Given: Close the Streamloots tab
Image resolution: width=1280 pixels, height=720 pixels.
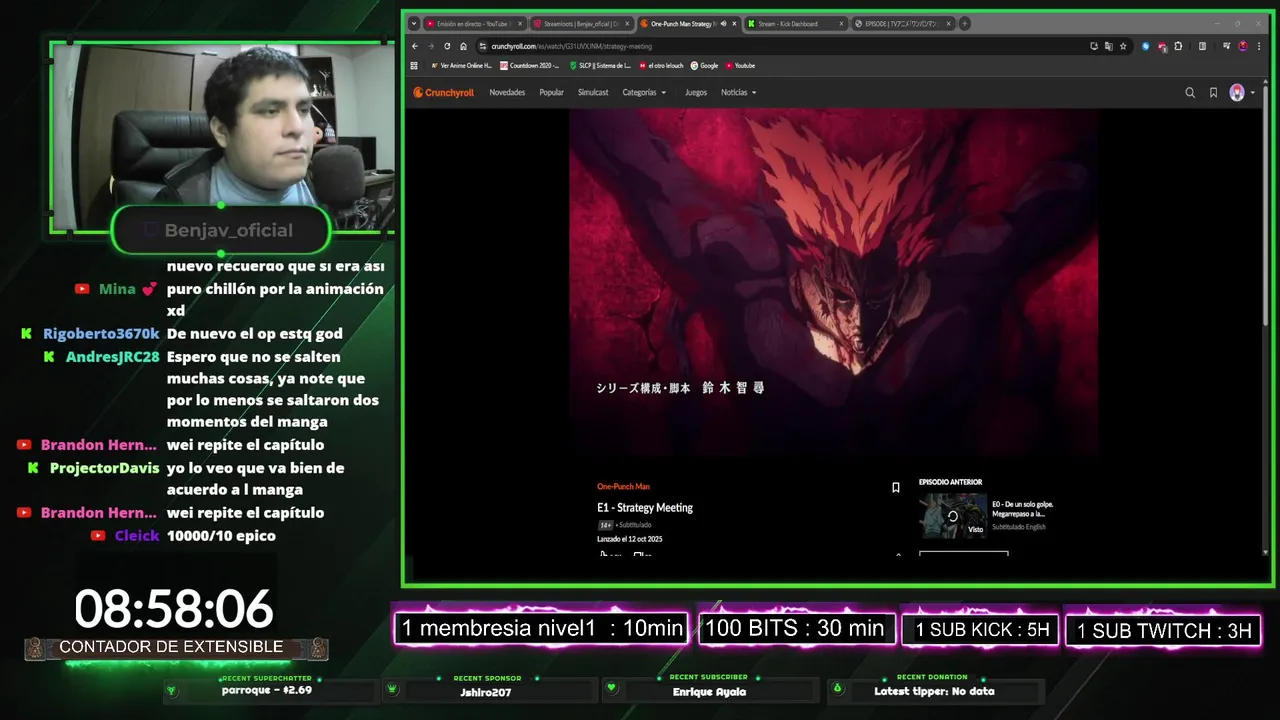Looking at the screenshot, I should (628, 24).
